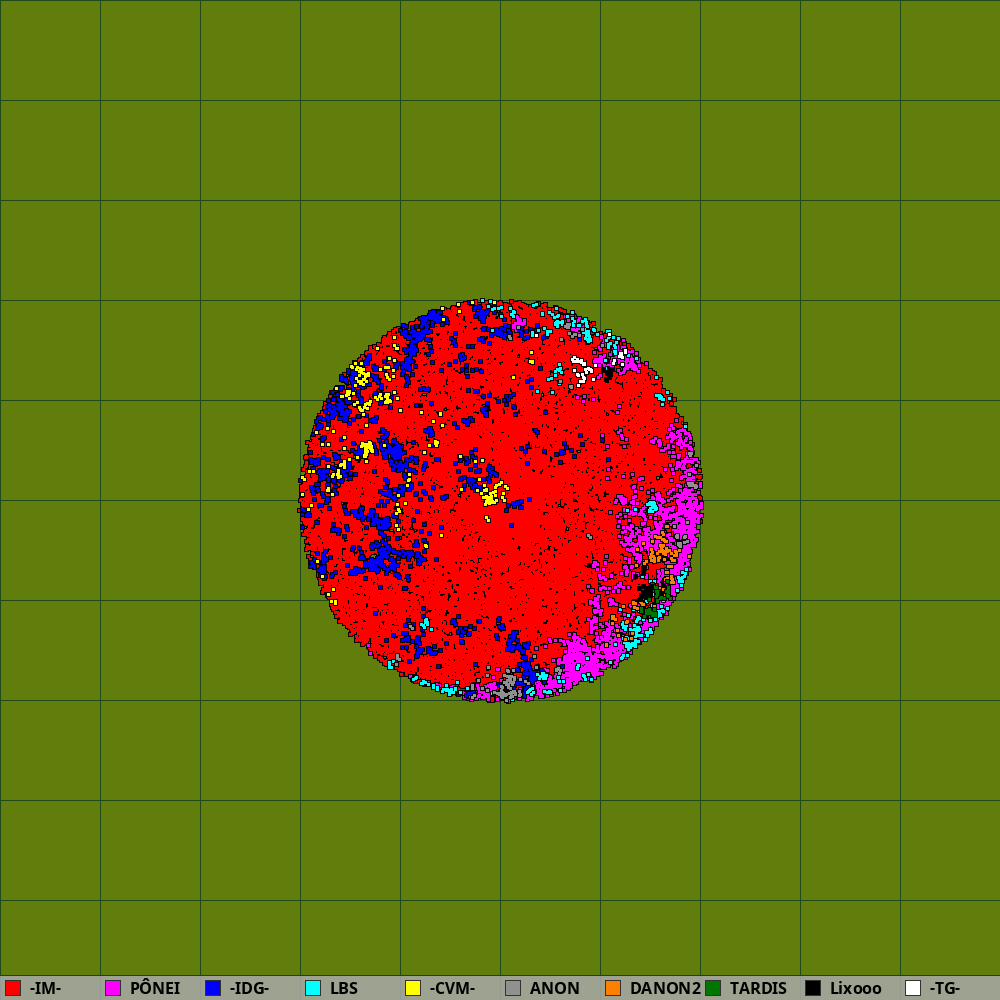
Task: Select the LBS team label
Action: 344,989
